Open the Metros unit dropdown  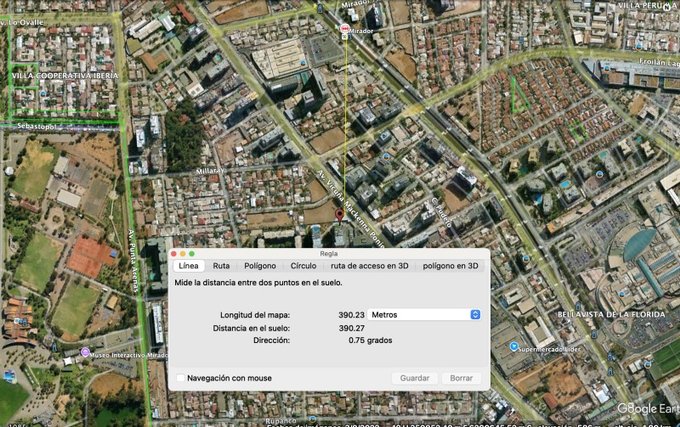pos(425,314)
